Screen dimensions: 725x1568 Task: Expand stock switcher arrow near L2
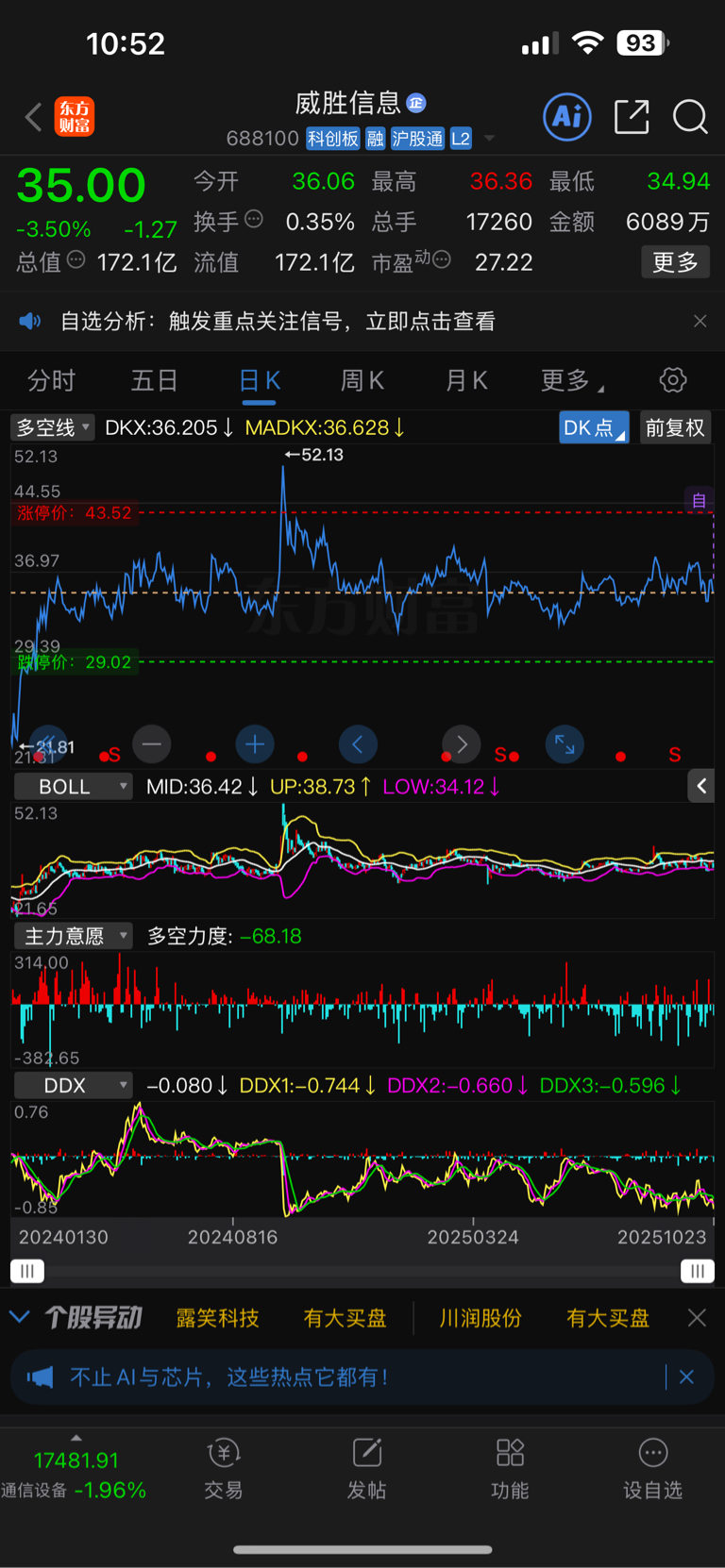coord(489,139)
